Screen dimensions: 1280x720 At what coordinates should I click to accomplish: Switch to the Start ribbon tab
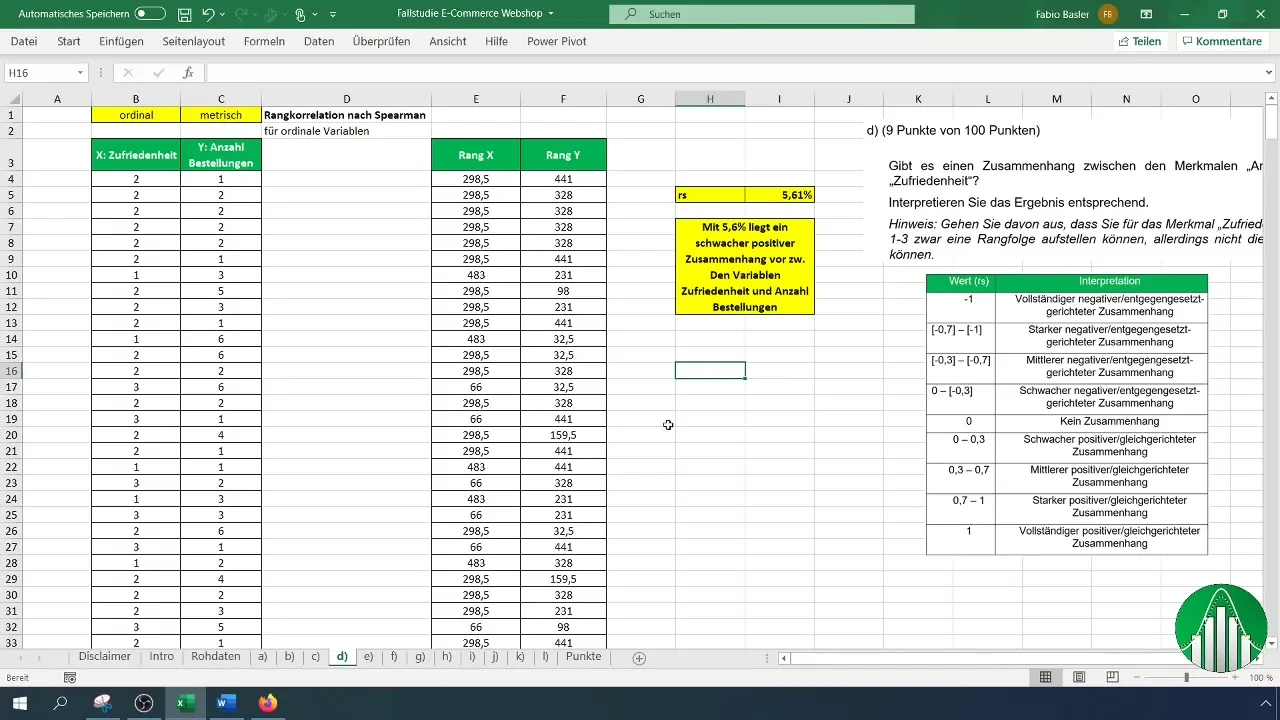[x=69, y=41]
